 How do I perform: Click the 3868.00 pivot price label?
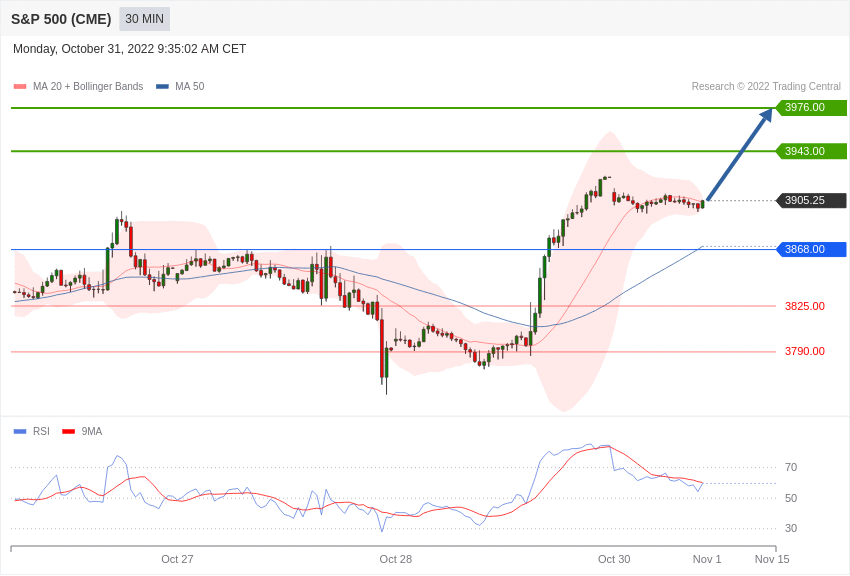click(x=812, y=249)
